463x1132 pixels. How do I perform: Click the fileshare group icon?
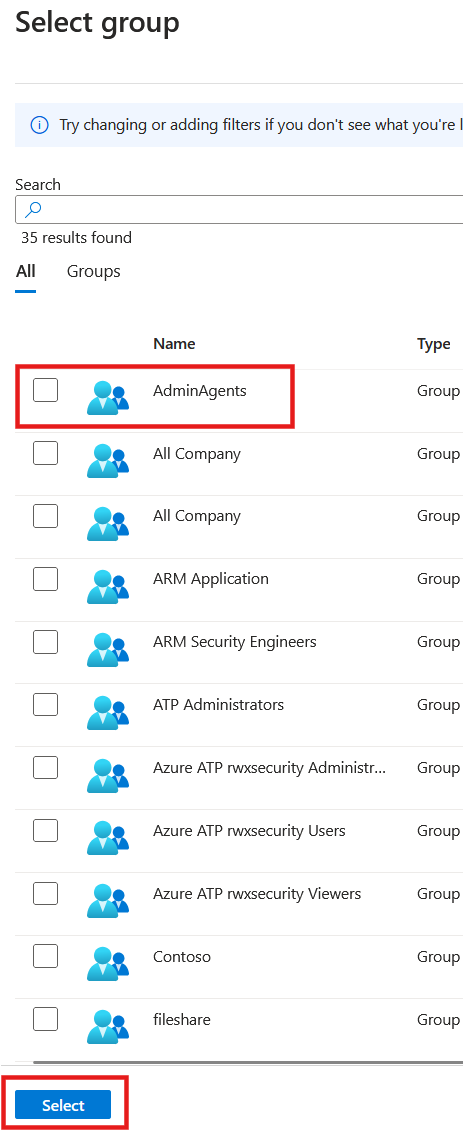tap(108, 1026)
